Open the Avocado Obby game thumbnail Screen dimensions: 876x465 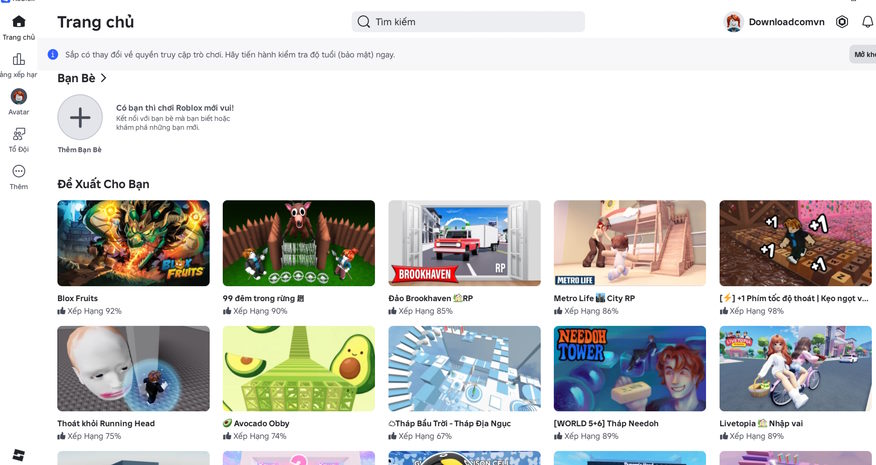point(299,369)
